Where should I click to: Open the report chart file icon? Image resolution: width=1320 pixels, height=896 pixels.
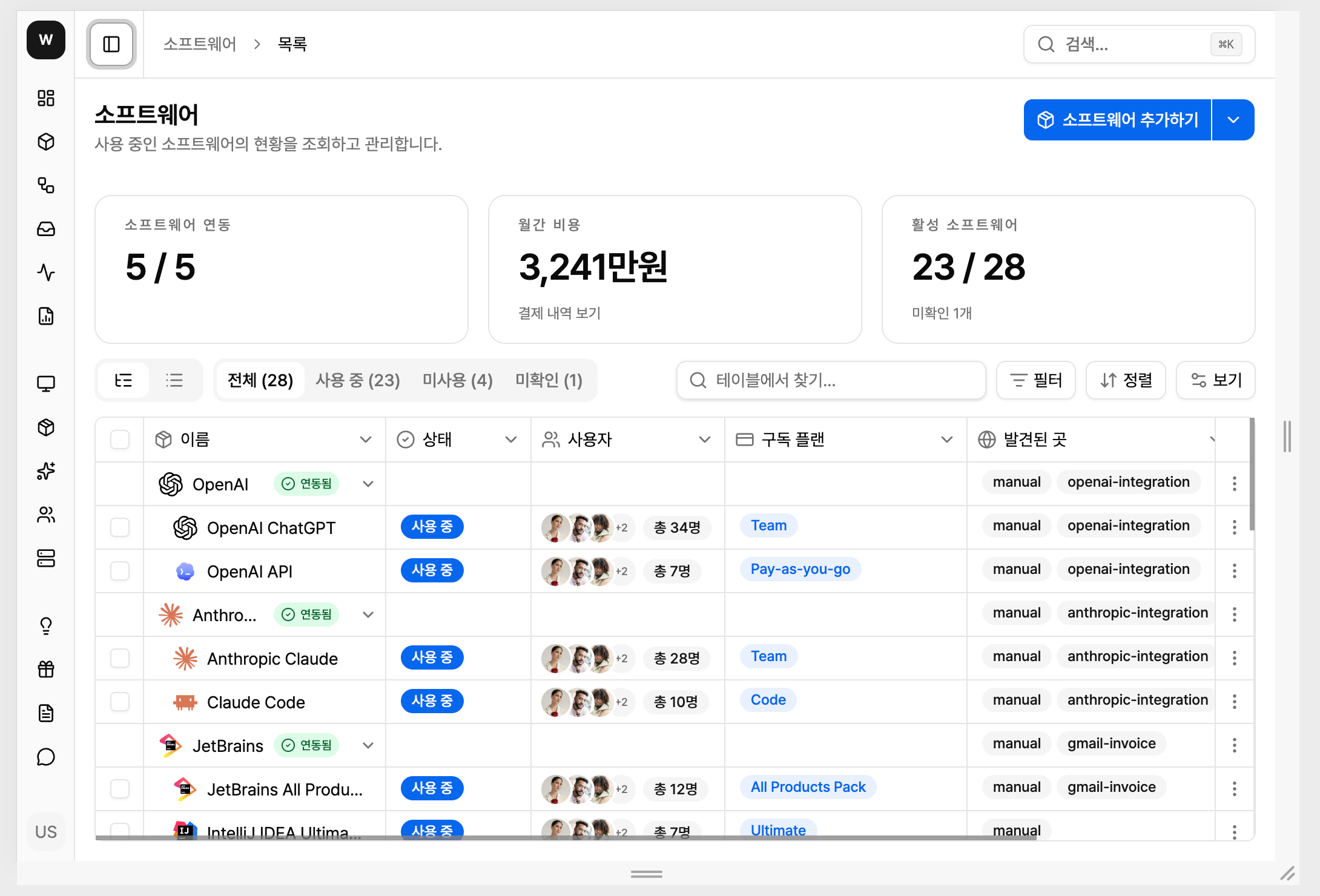tap(46, 316)
